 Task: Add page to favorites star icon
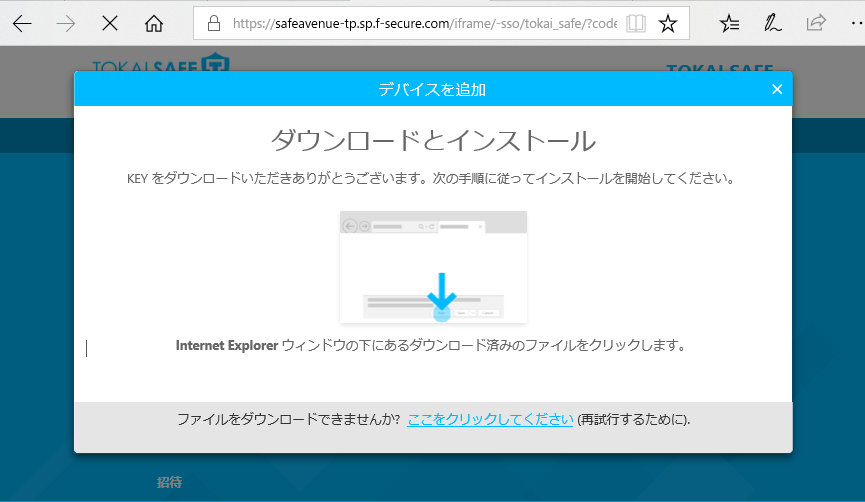click(668, 24)
